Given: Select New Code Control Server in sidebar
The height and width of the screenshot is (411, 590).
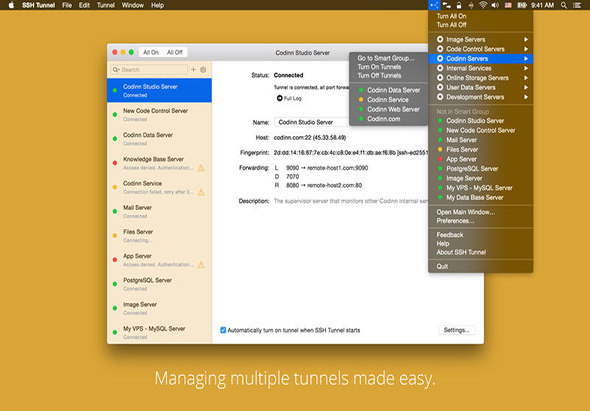Looking at the screenshot, I should (x=160, y=114).
